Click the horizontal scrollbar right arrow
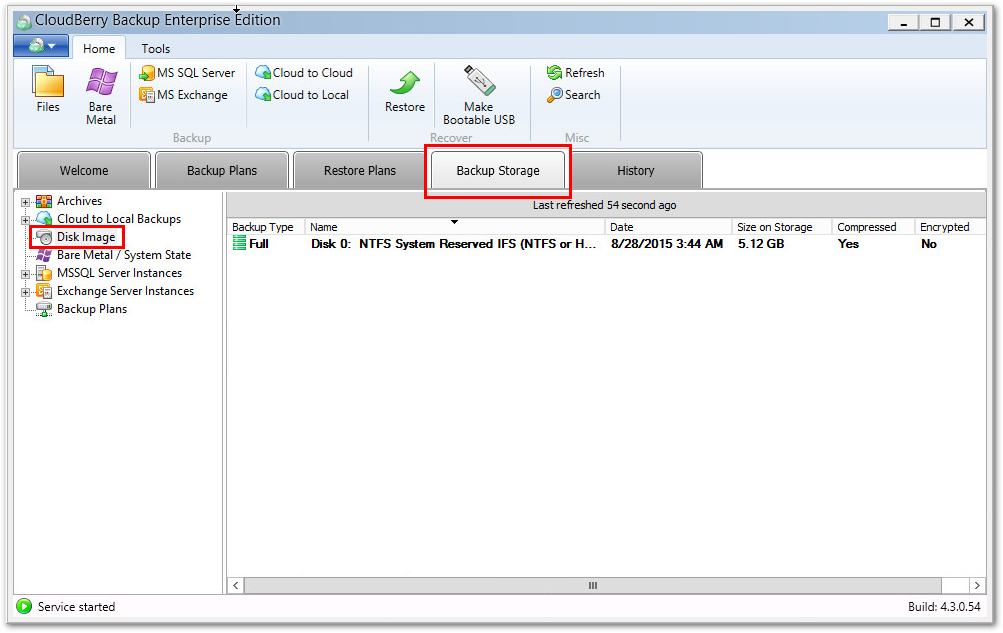 click(x=975, y=585)
